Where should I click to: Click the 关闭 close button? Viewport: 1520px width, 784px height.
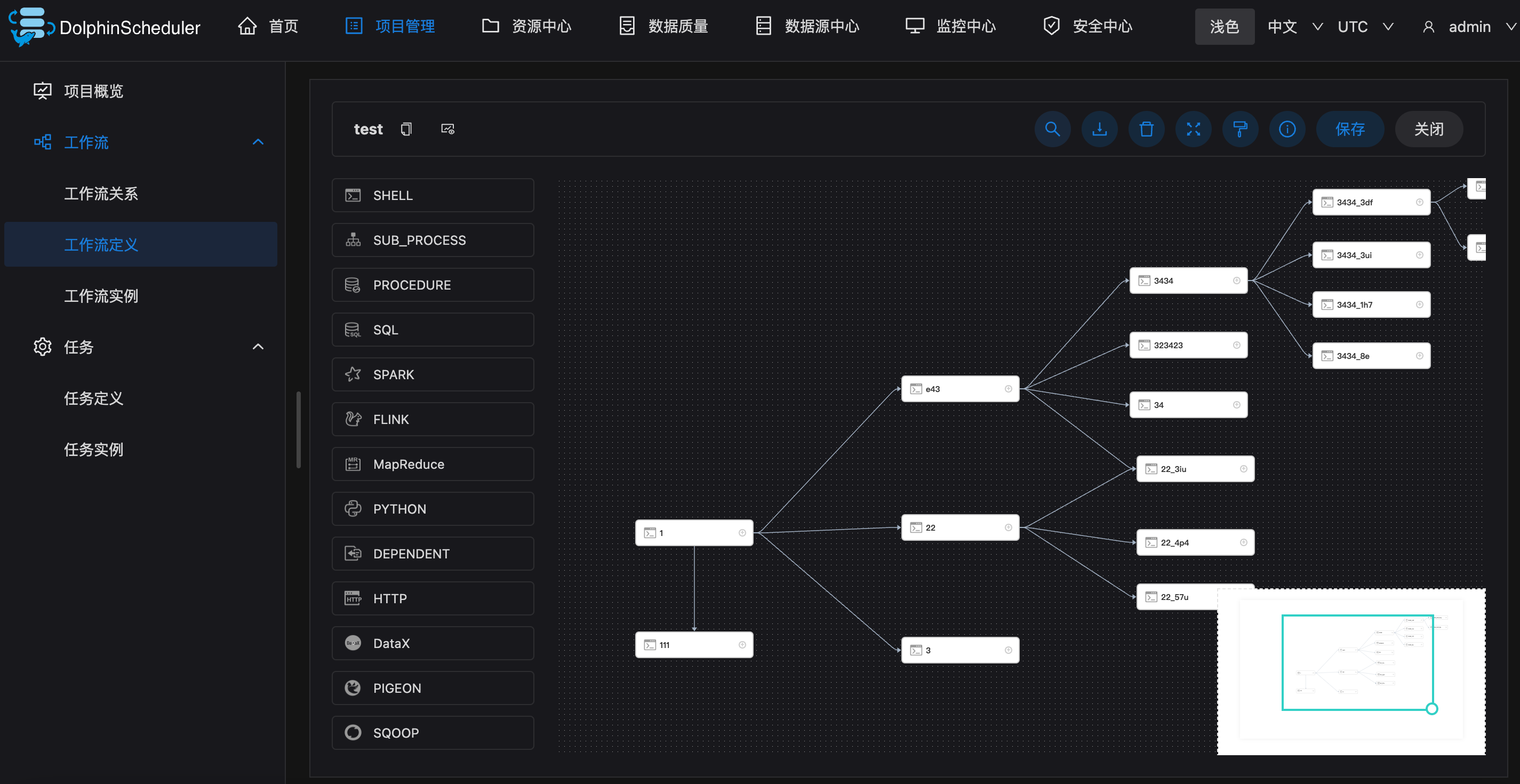pyautogui.click(x=1429, y=129)
